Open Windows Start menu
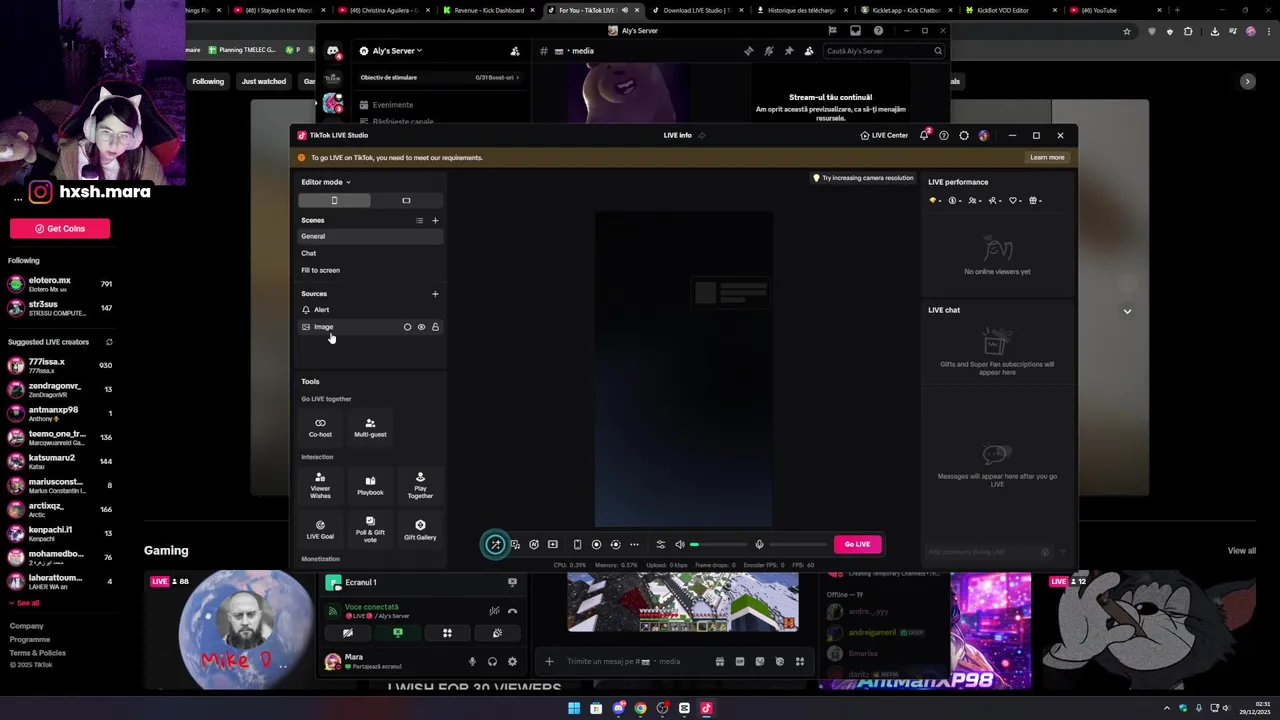The width and height of the screenshot is (1280, 720). pos(574,708)
